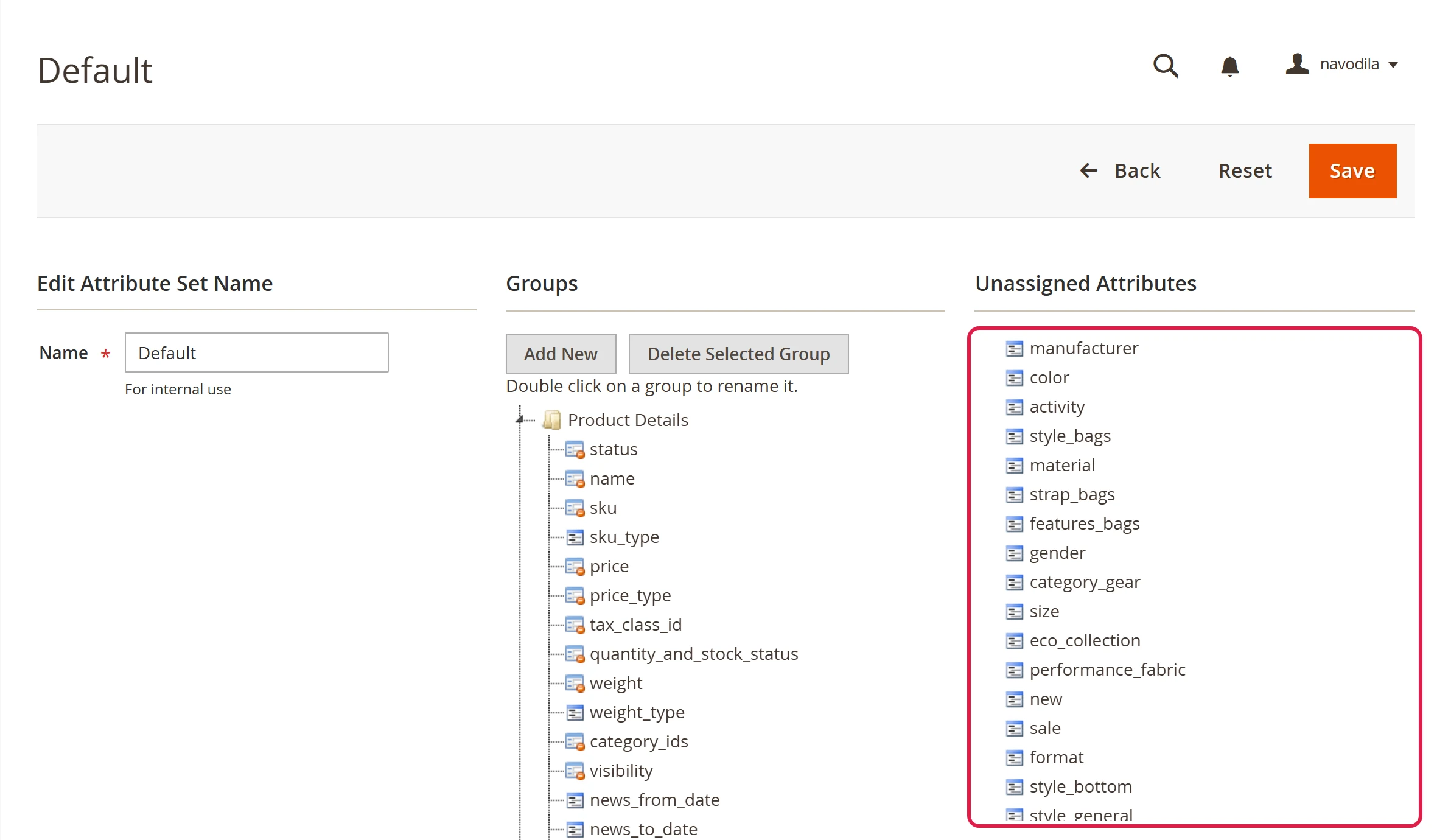The image size is (1451, 840).
Task: Click the news_to_date attribute icon
Action: [x=575, y=830]
